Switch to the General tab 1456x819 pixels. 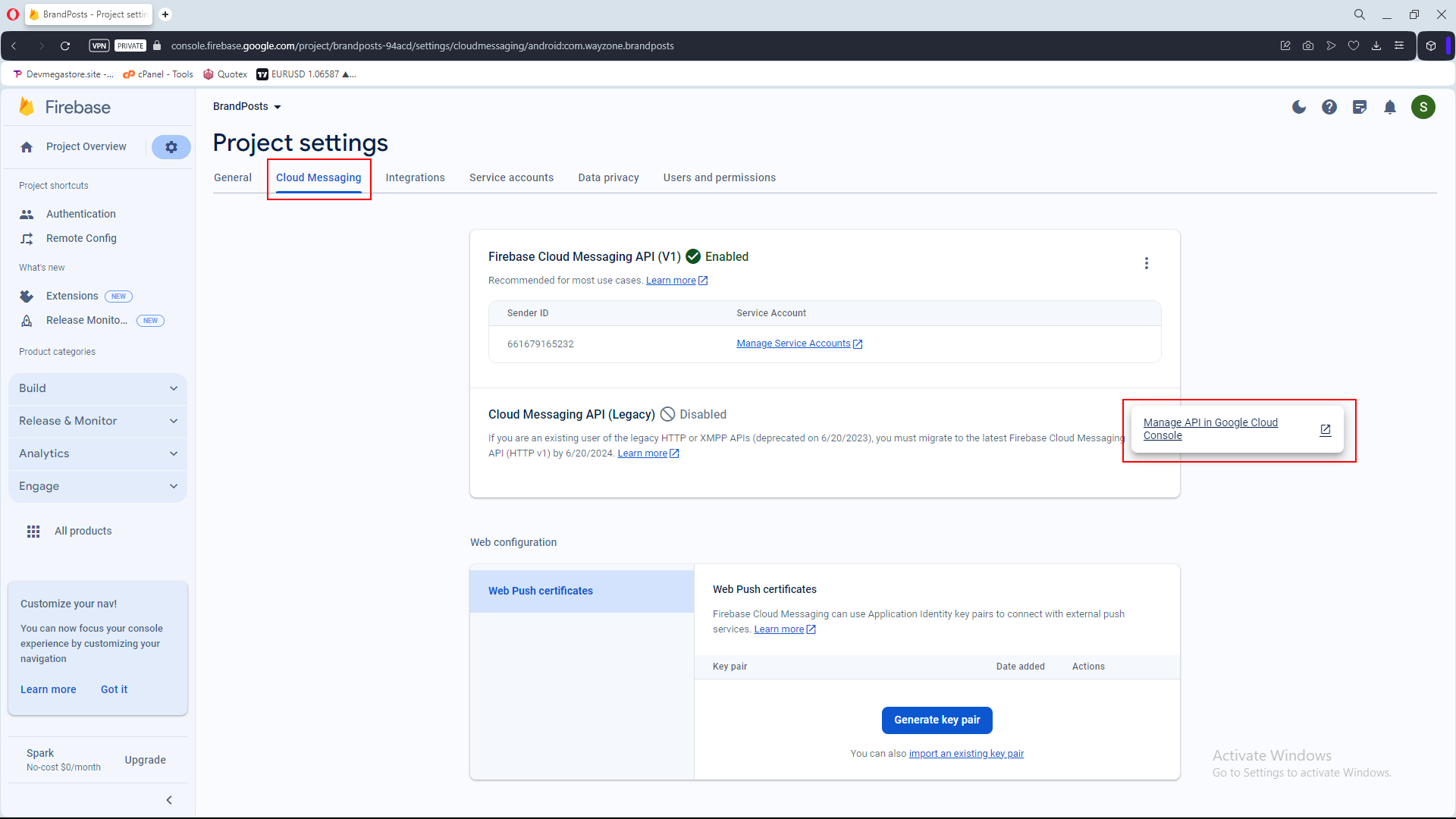click(233, 177)
